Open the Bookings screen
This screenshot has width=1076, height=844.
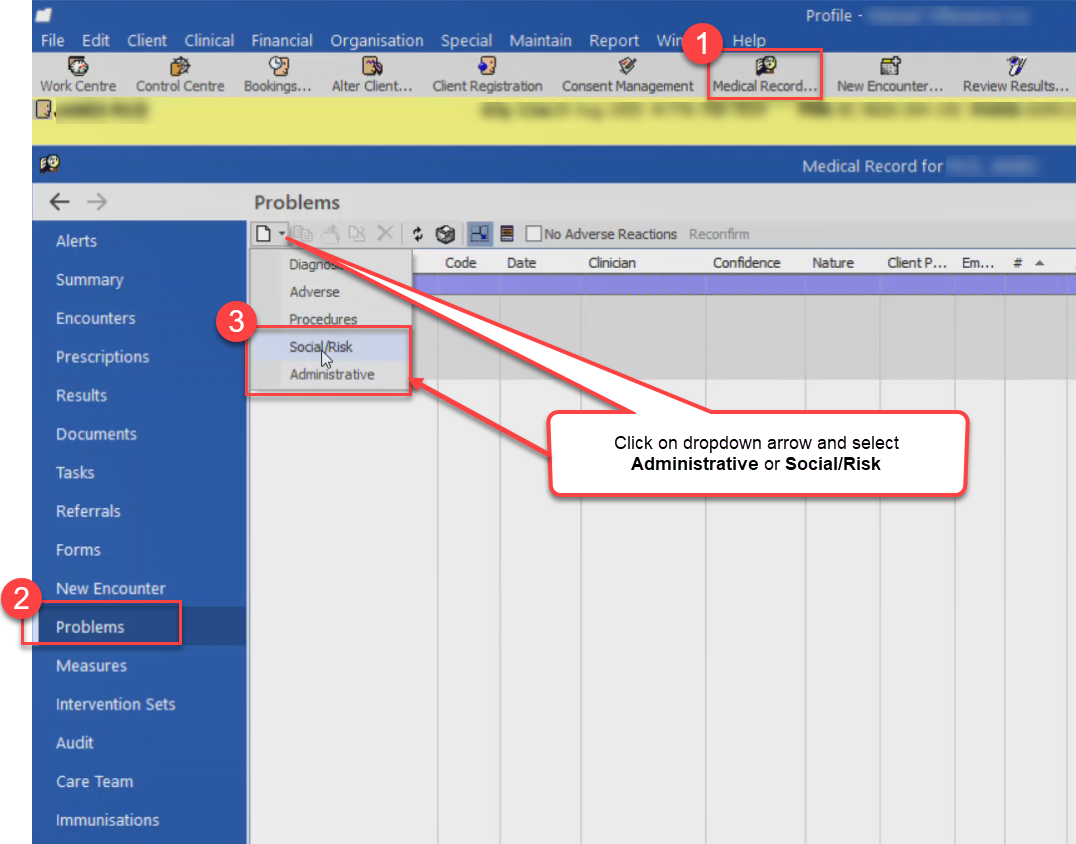pos(277,76)
